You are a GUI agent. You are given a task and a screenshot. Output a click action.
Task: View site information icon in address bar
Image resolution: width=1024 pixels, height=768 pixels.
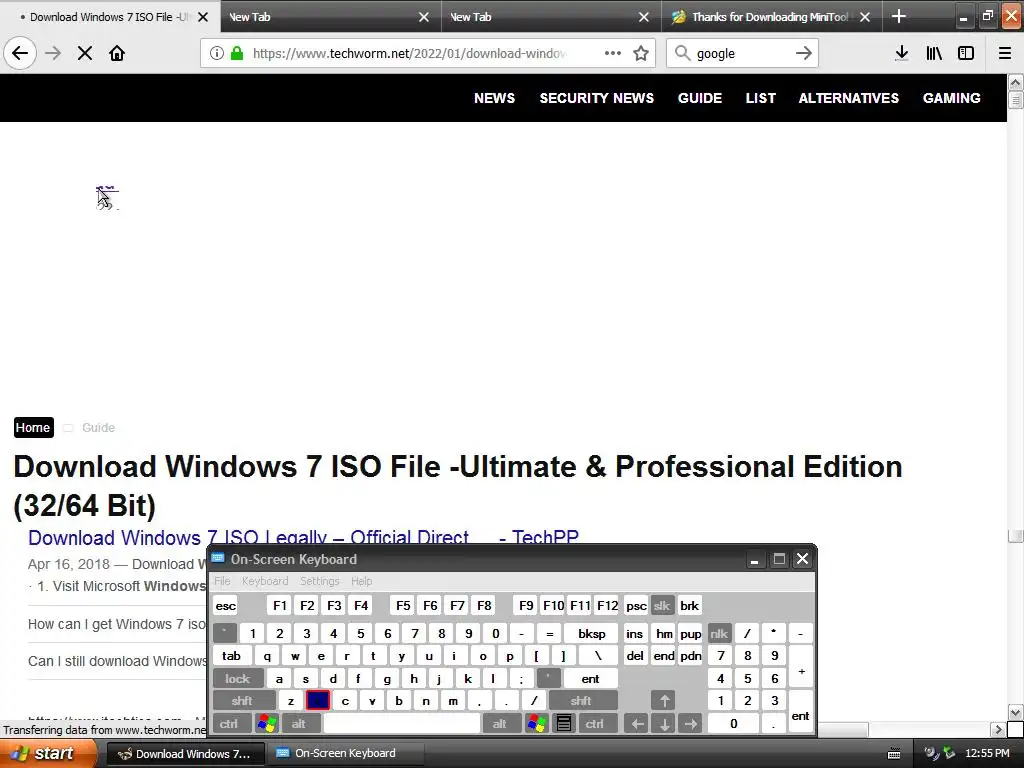tap(217, 53)
